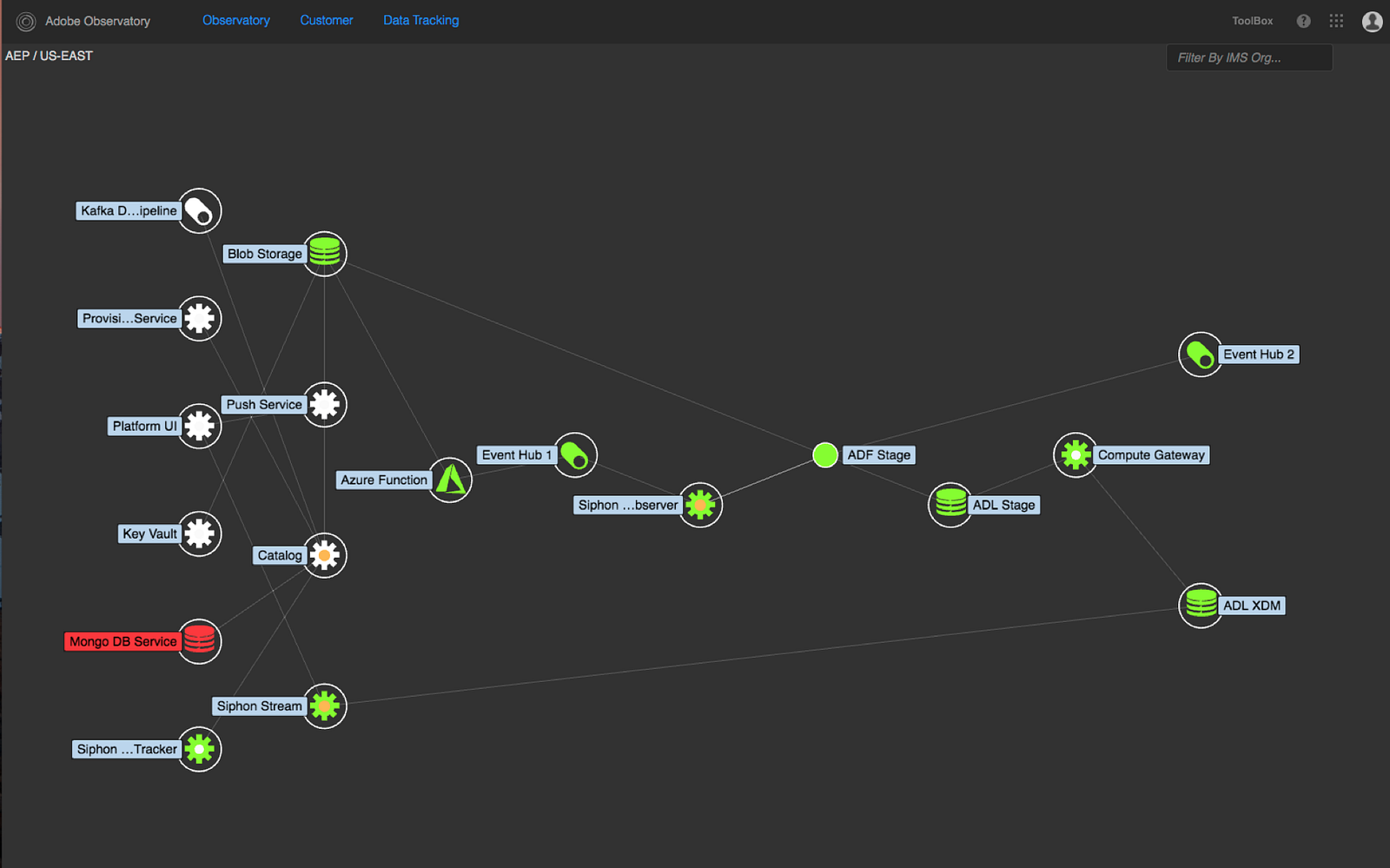Click the ADL Stage label
Viewport: 1390px width, 868px height.
pyautogui.click(x=1004, y=505)
